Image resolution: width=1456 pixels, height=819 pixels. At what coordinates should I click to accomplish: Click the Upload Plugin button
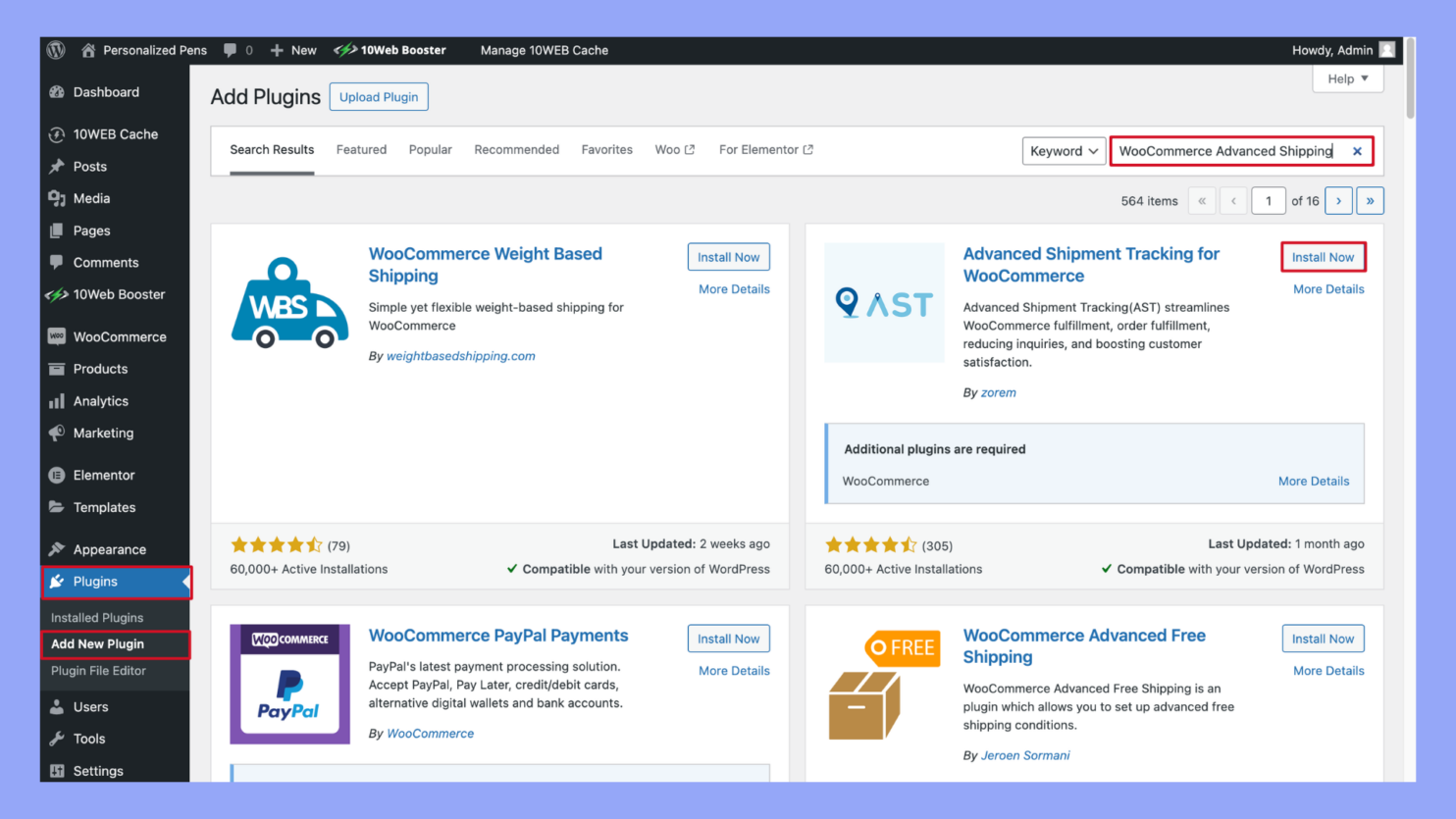click(379, 96)
